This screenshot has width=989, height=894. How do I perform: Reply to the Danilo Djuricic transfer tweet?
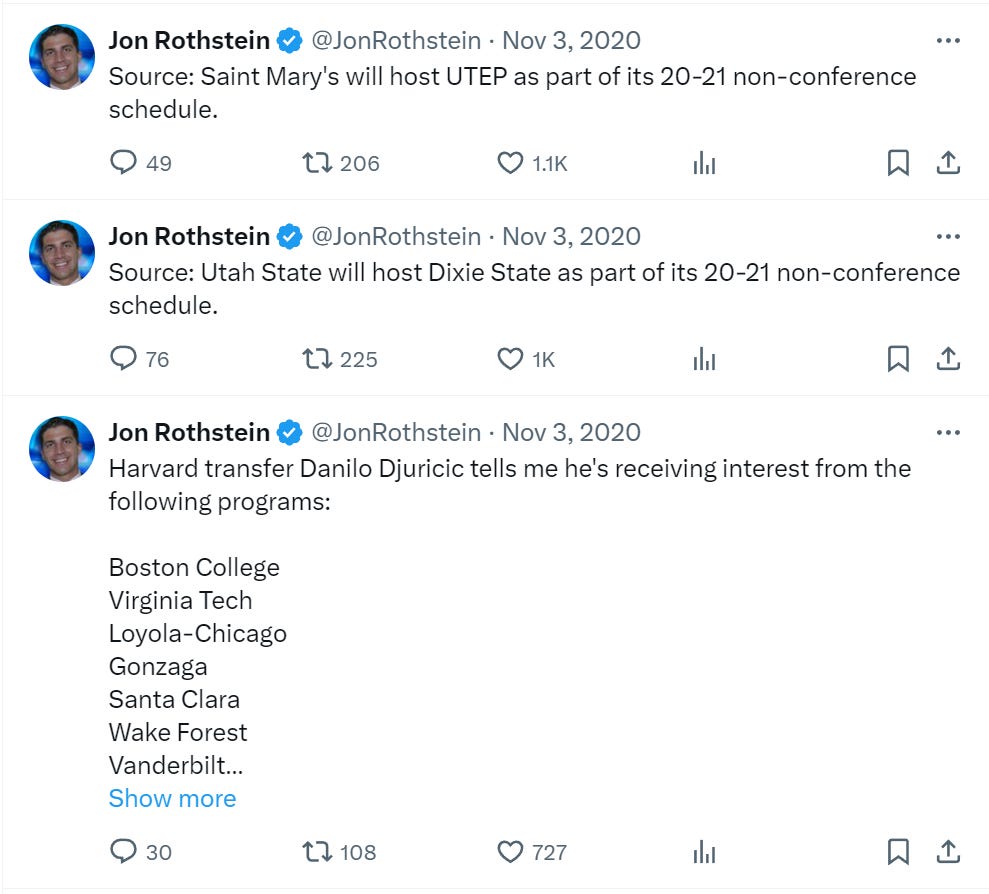(124, 851)
